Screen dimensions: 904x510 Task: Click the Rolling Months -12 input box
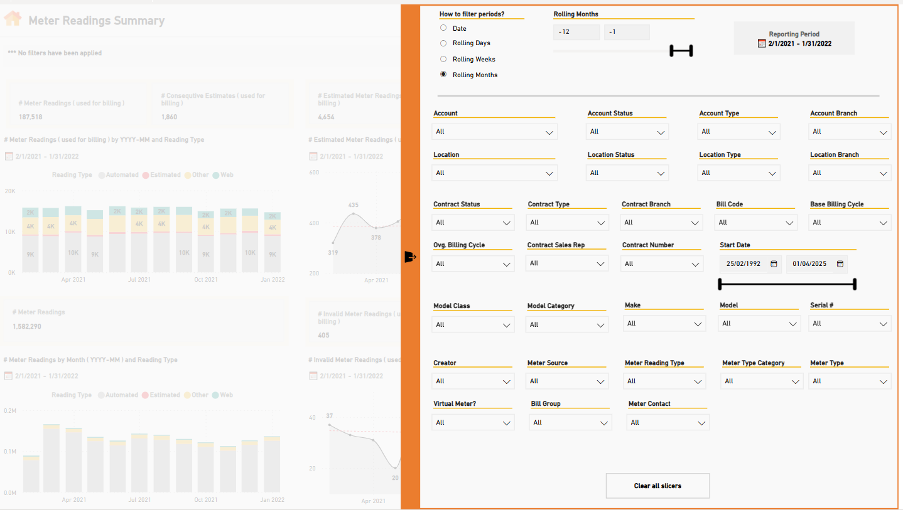577,32
